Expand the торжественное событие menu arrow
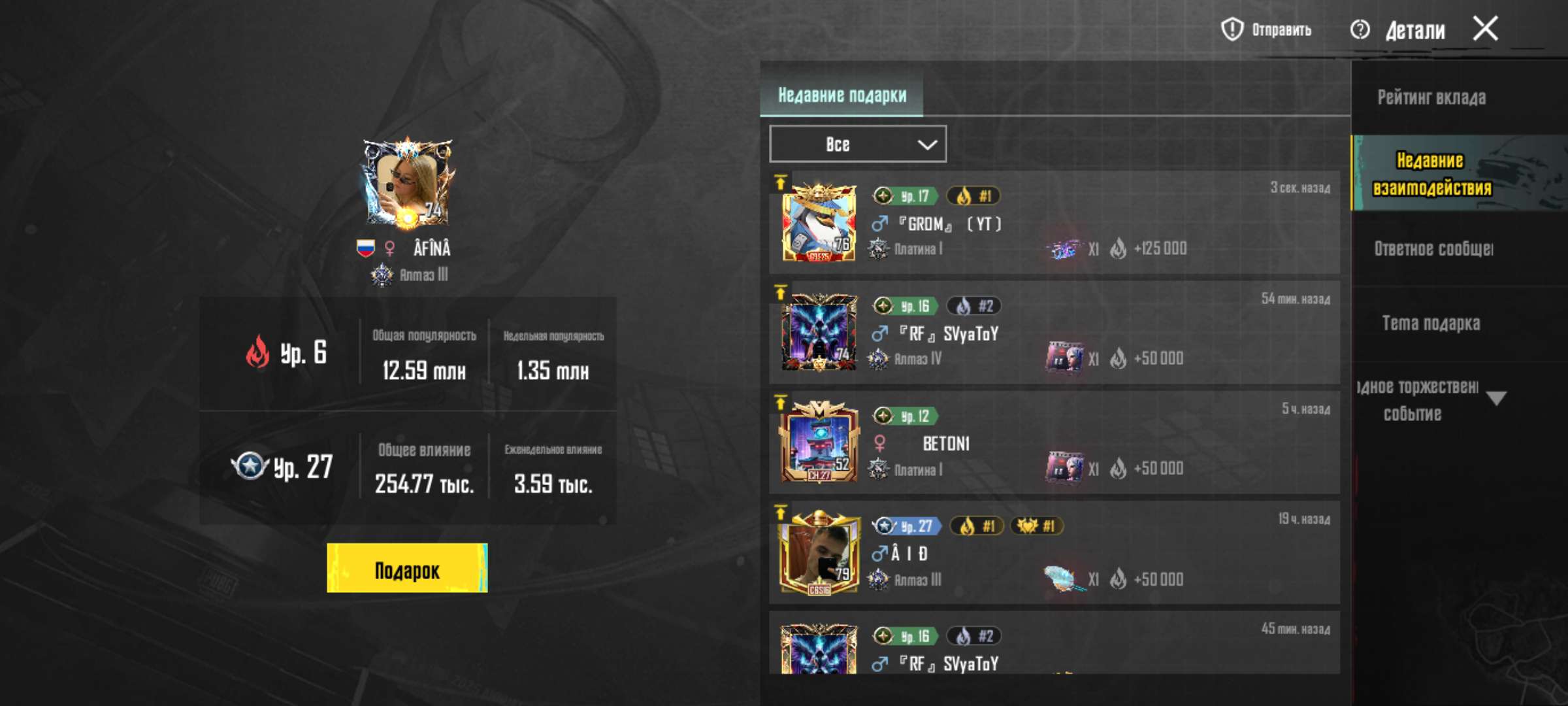1568x706 pixels. (x=1496, y=398)
